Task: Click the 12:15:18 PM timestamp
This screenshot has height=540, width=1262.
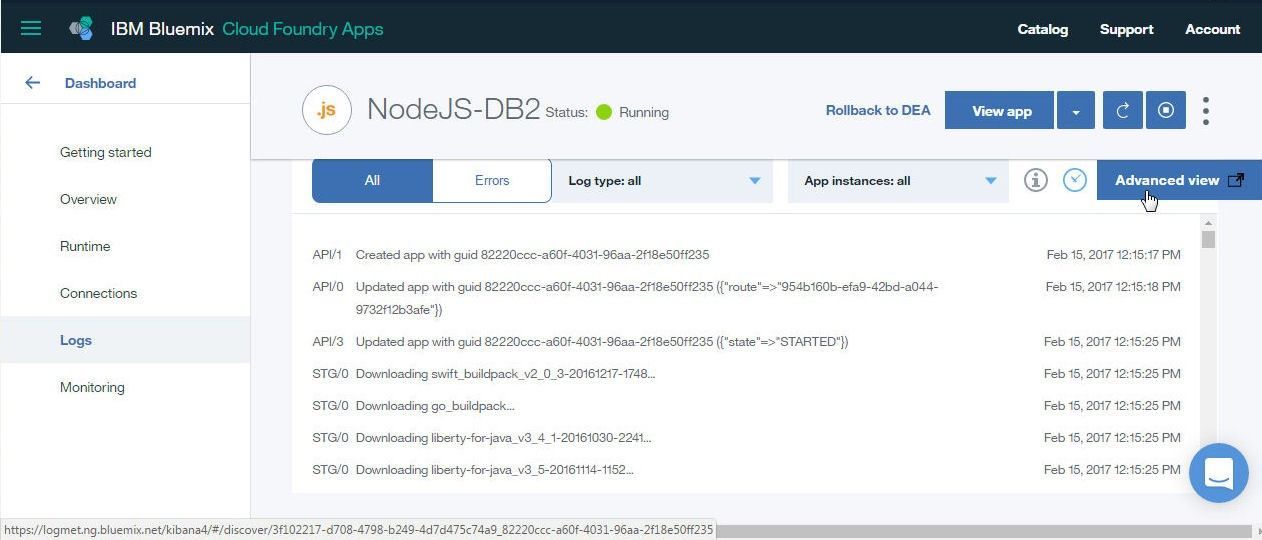Action: (x=1113, y=287)
